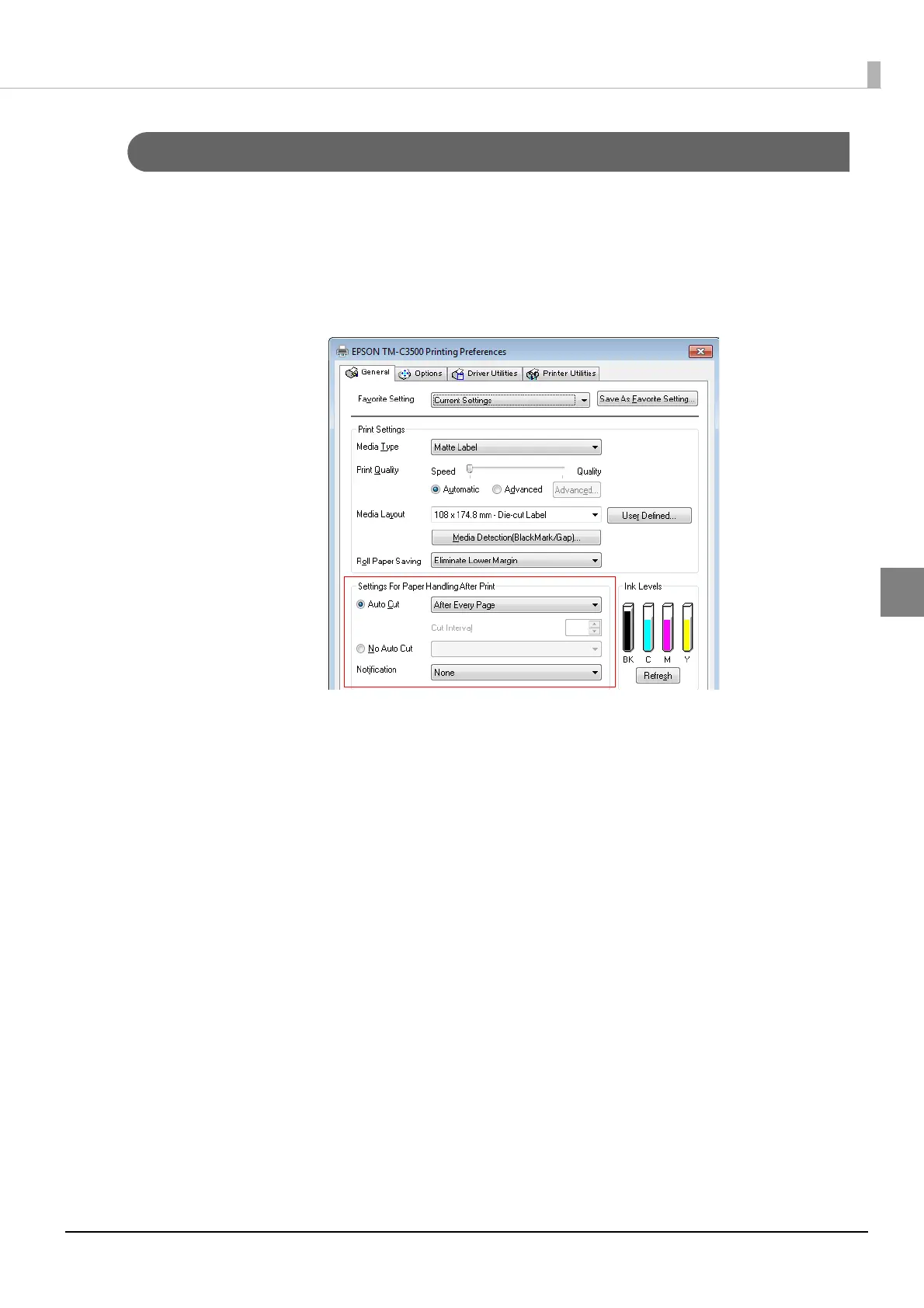This screenshot has width=924, height=1308.
Task: Click the black BK ink level bar
Action: (x=628, y=628)
